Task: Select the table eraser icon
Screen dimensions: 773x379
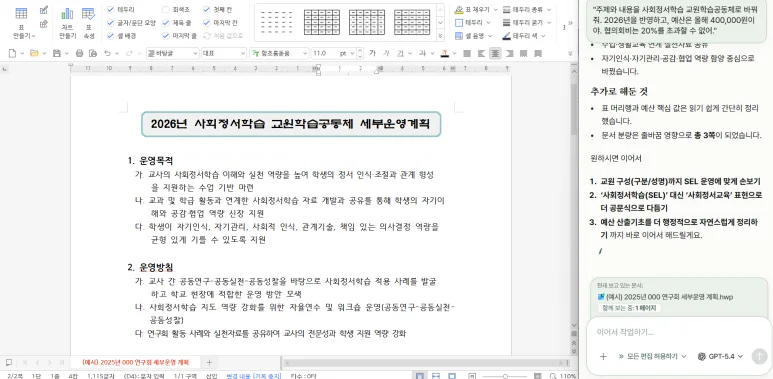Action: pyautogui.click(x=44, y=24)
